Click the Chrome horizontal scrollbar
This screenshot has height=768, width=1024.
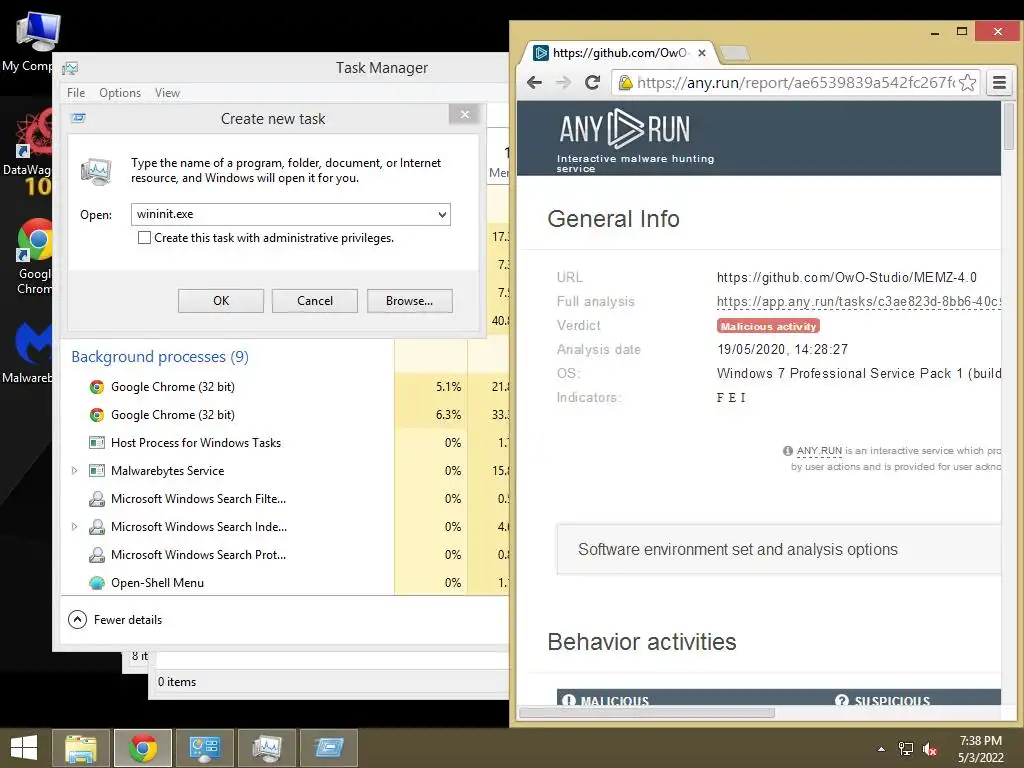[647, 712]
